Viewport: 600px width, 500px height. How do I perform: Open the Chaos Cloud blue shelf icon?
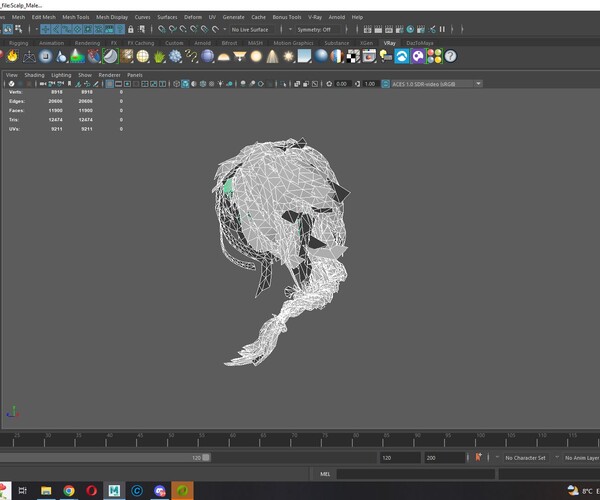(x=402, y=56)
